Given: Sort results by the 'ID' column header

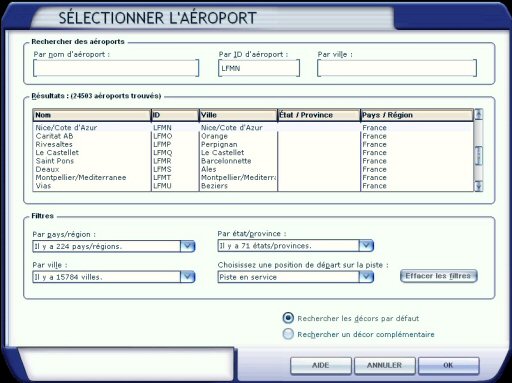Looking at the screenshot, I should (x=175, y=115).
